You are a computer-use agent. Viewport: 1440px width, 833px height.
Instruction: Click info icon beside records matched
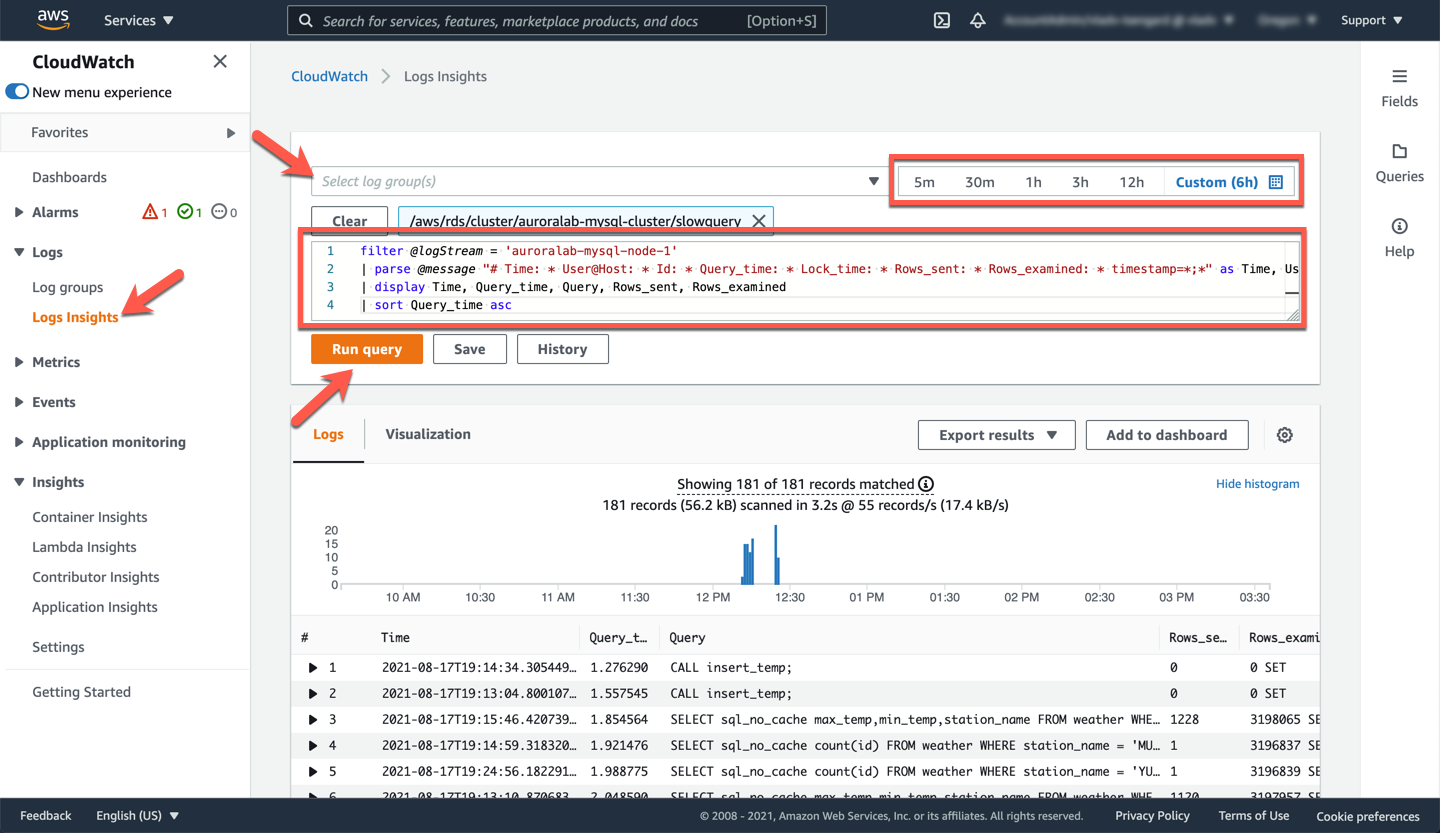click(x=926, y=484)
